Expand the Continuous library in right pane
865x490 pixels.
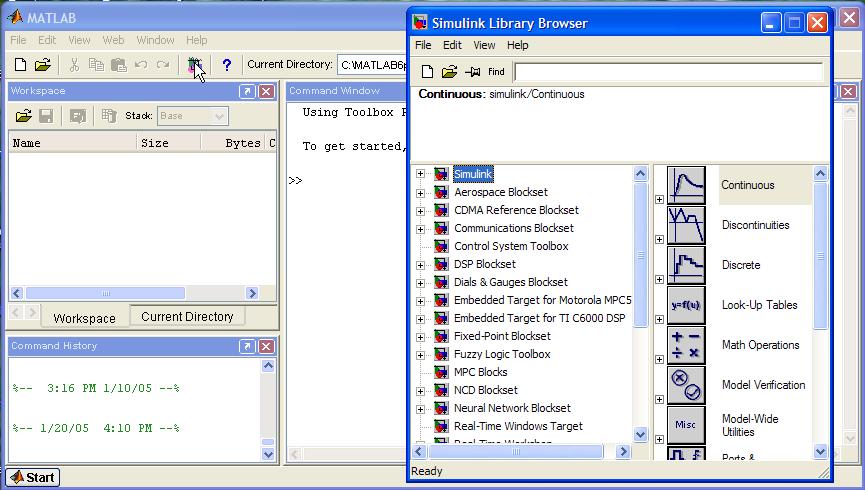[x=659, y=199]
